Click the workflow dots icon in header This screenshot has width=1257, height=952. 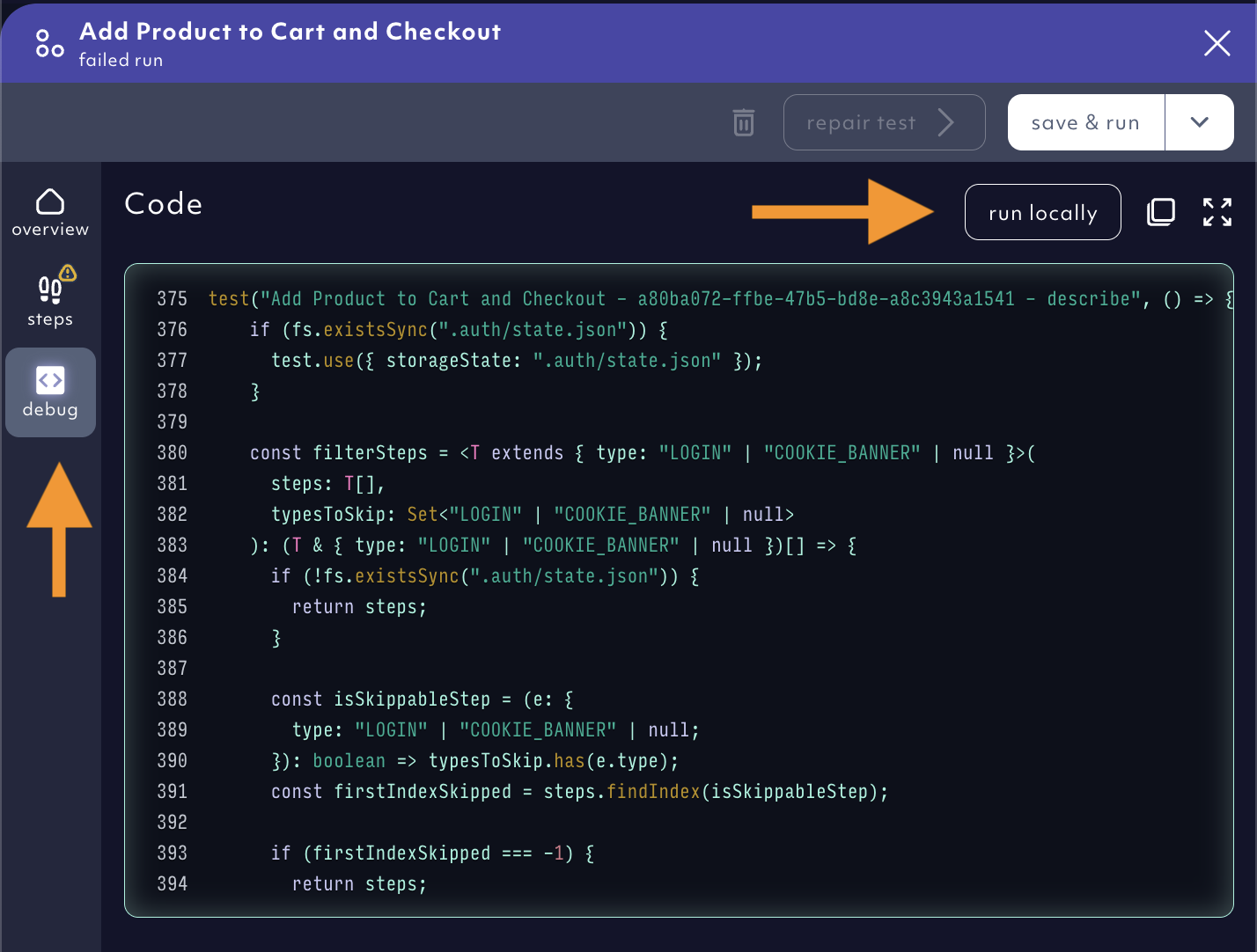(49, 43)
